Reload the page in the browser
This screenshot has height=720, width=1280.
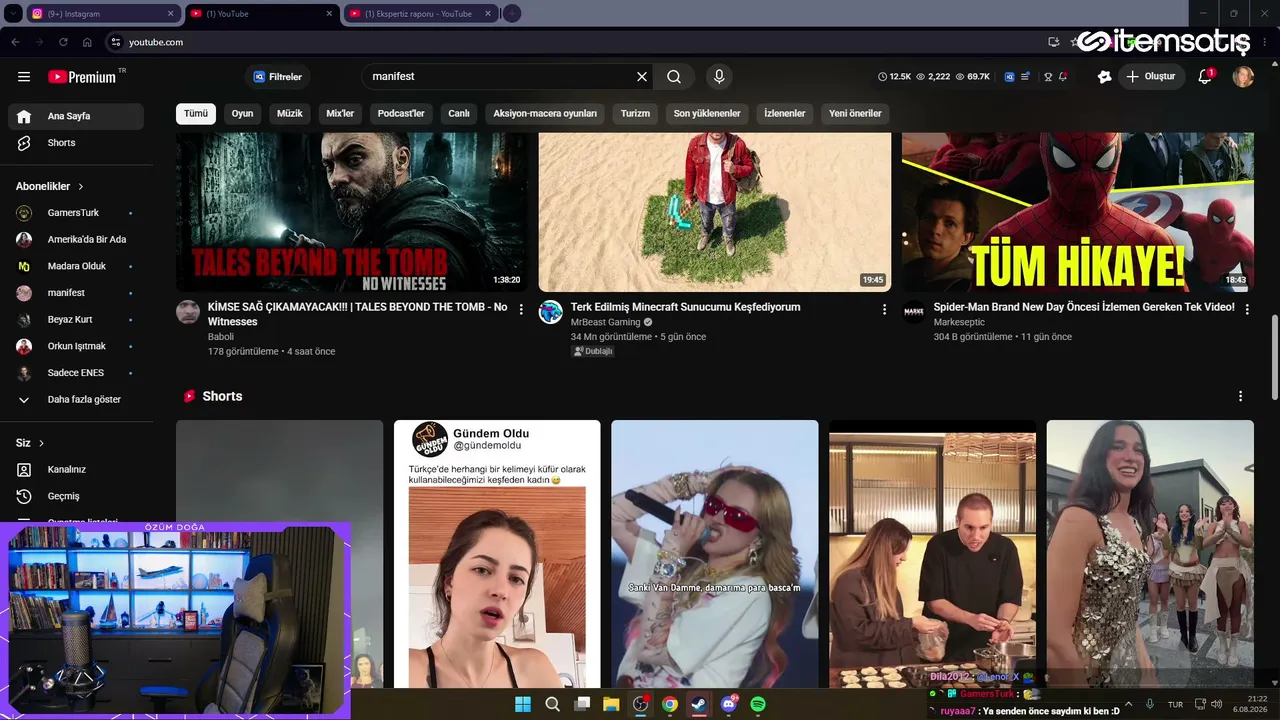[63, 42]
